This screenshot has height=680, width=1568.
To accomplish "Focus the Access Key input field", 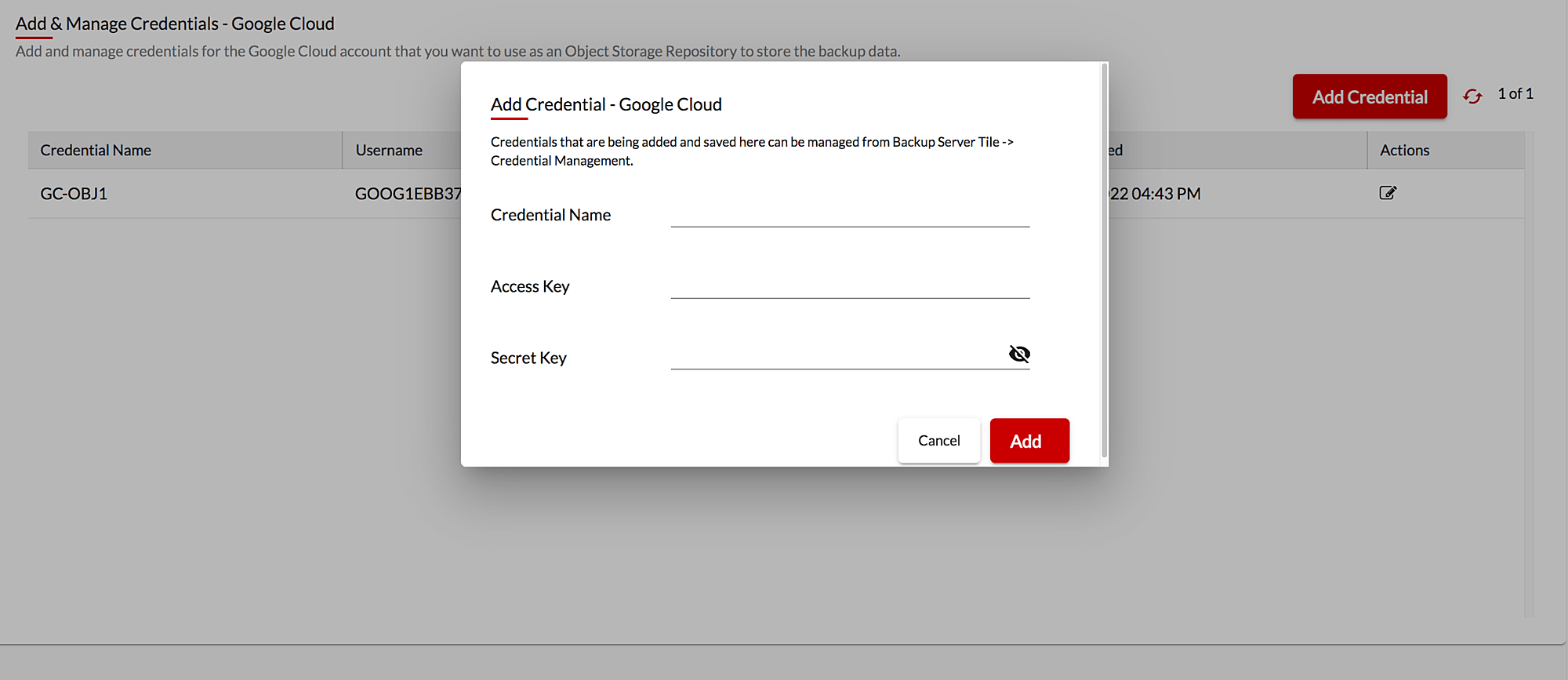I will coord(850,285).
